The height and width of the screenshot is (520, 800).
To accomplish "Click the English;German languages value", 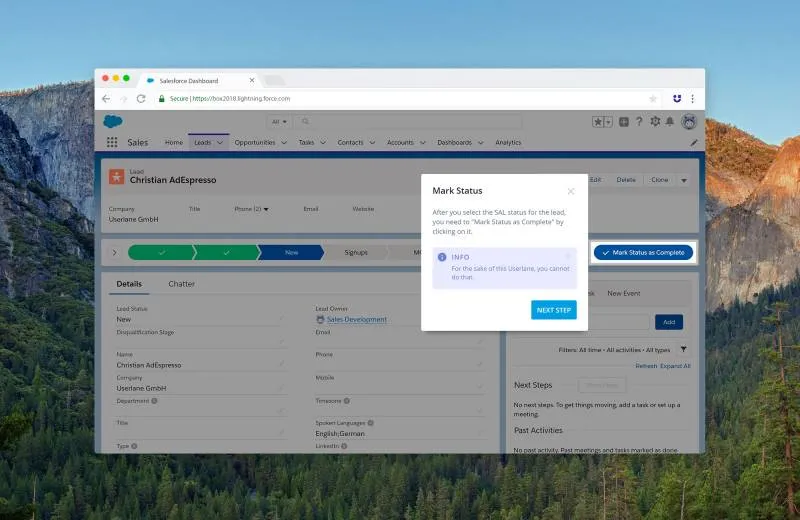I will [340, 434].
